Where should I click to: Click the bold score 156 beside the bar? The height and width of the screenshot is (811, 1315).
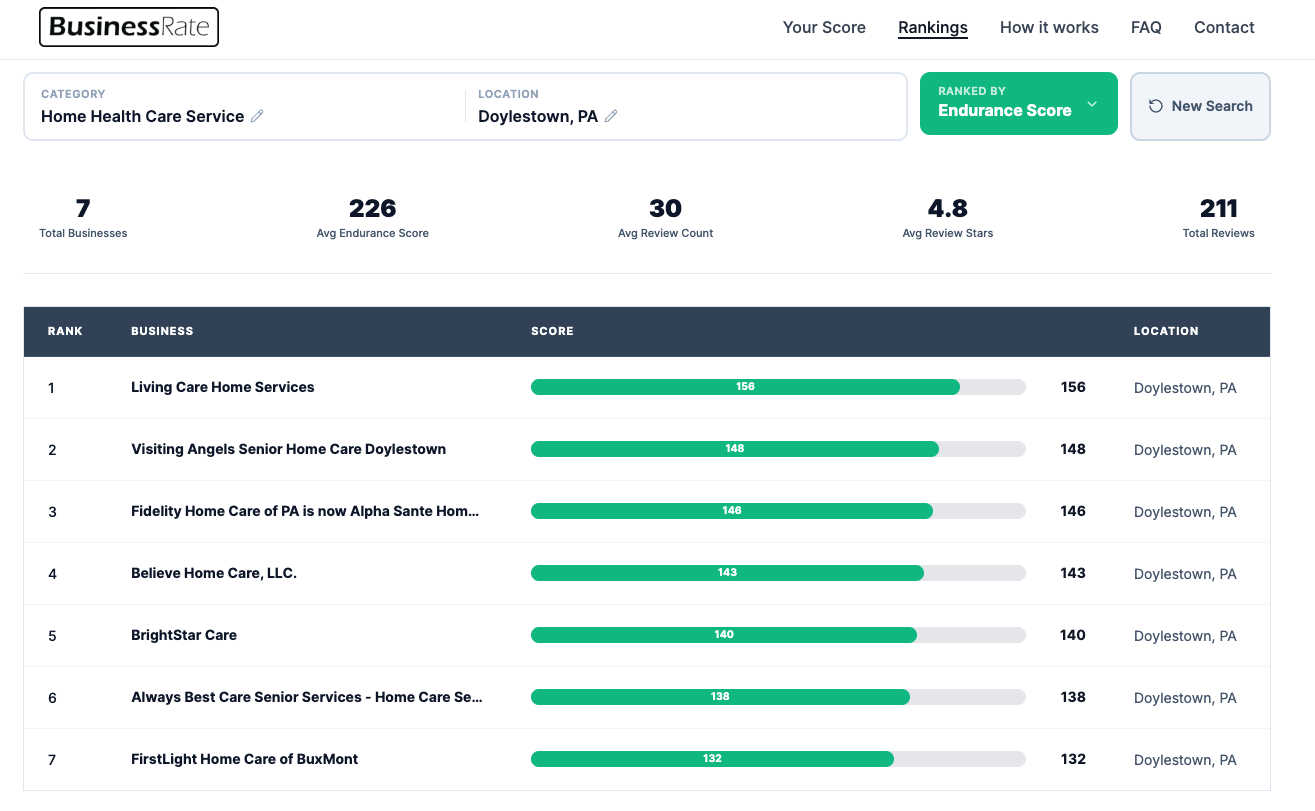1073,387
